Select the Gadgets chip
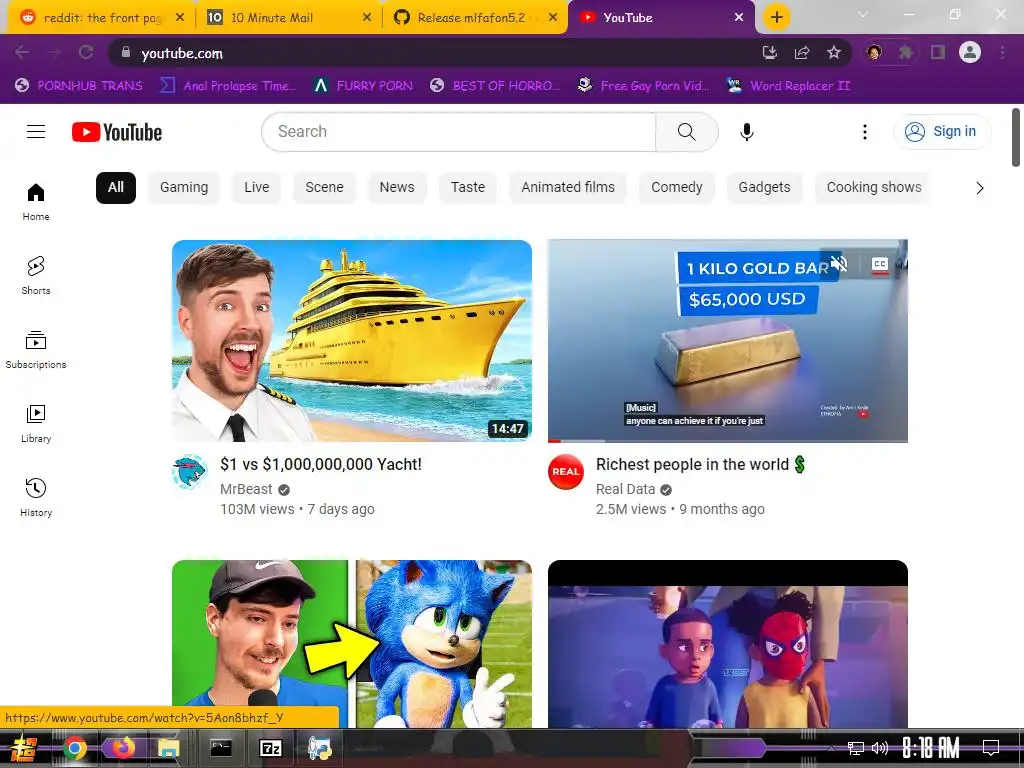The height and width of the screenshot is (768, 1024). tap(764, 188)
